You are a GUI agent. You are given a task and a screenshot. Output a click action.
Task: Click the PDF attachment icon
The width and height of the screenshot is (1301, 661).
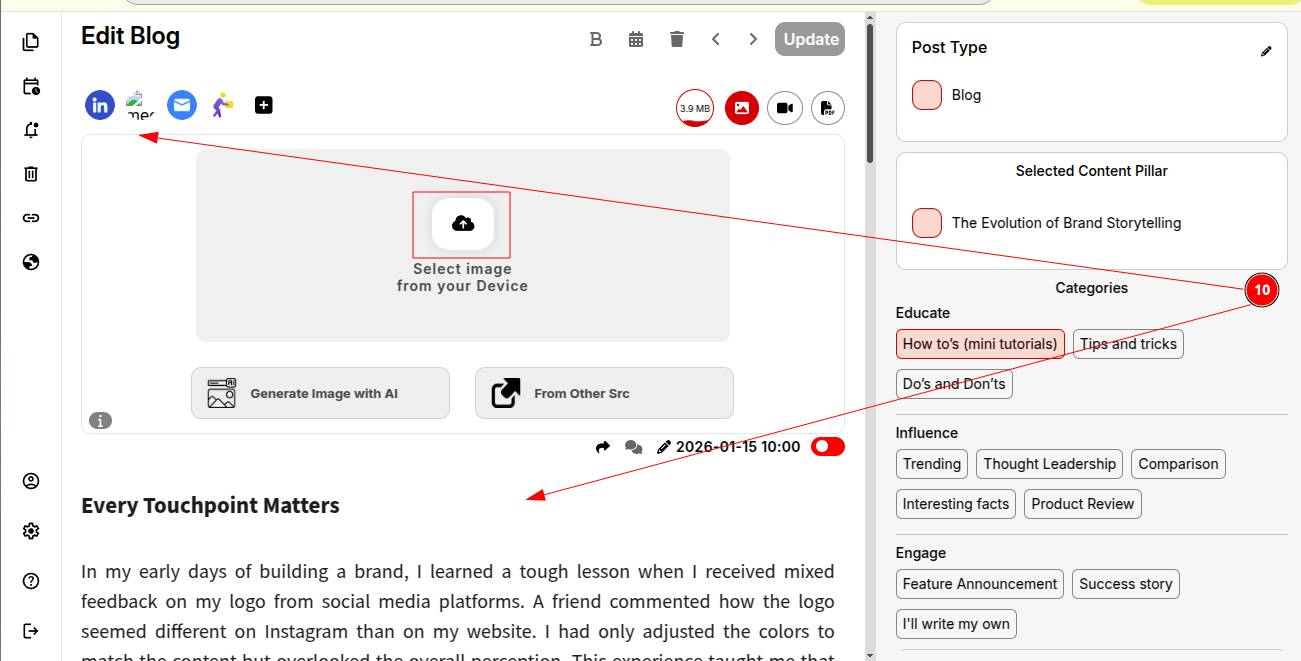828,108
